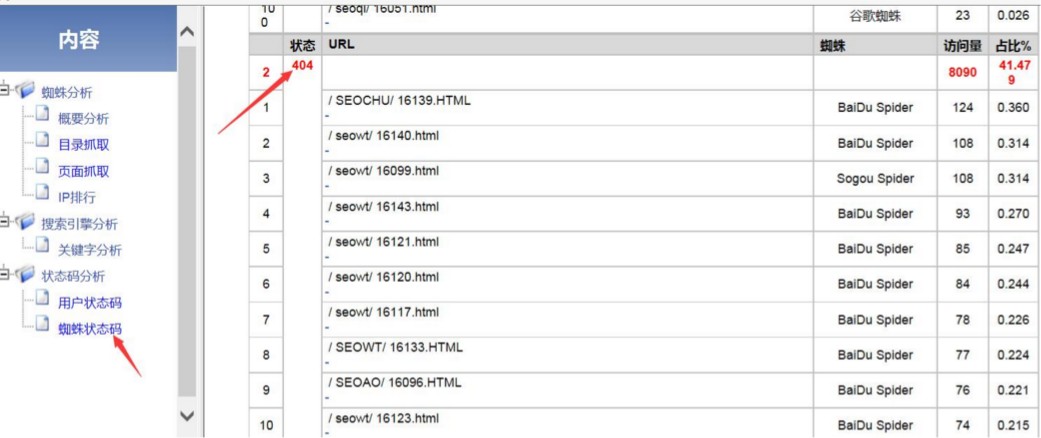Click the 蜘蛛分析 folder icon
The image size is (1041, 438).
point(25,92)
